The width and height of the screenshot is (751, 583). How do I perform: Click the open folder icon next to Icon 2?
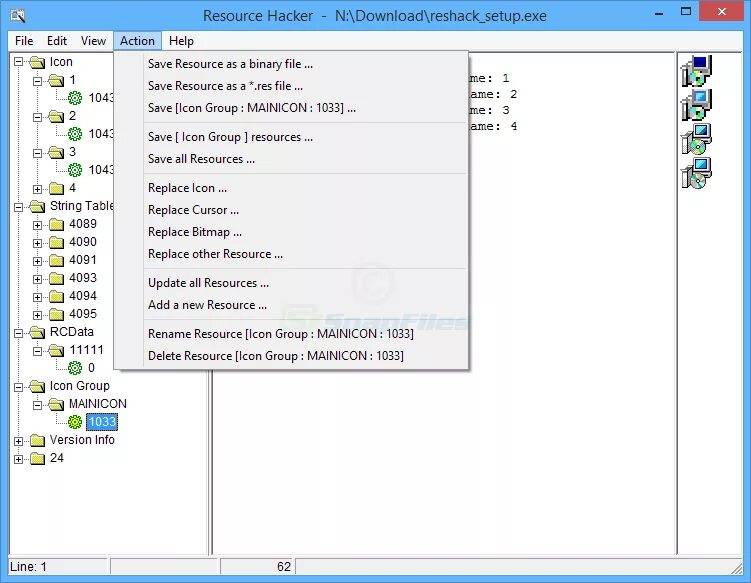tap(56, 116)
